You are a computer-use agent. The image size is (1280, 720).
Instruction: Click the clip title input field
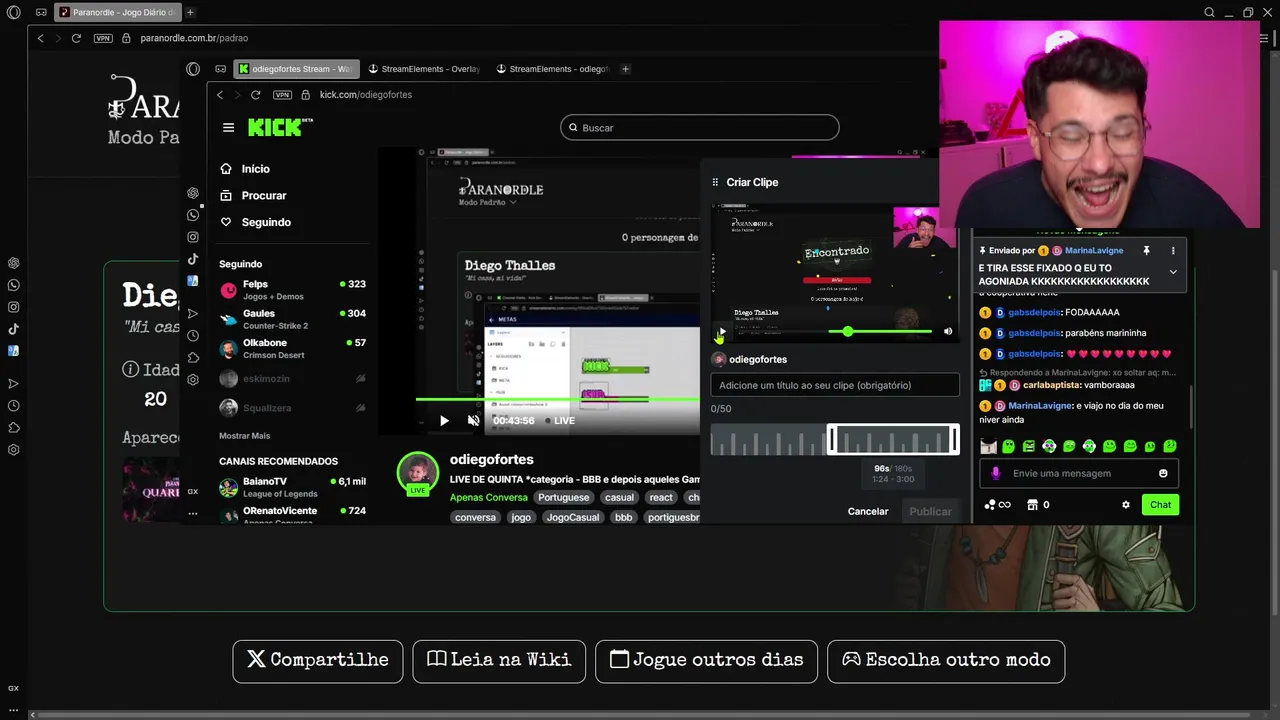pos(835,385)
